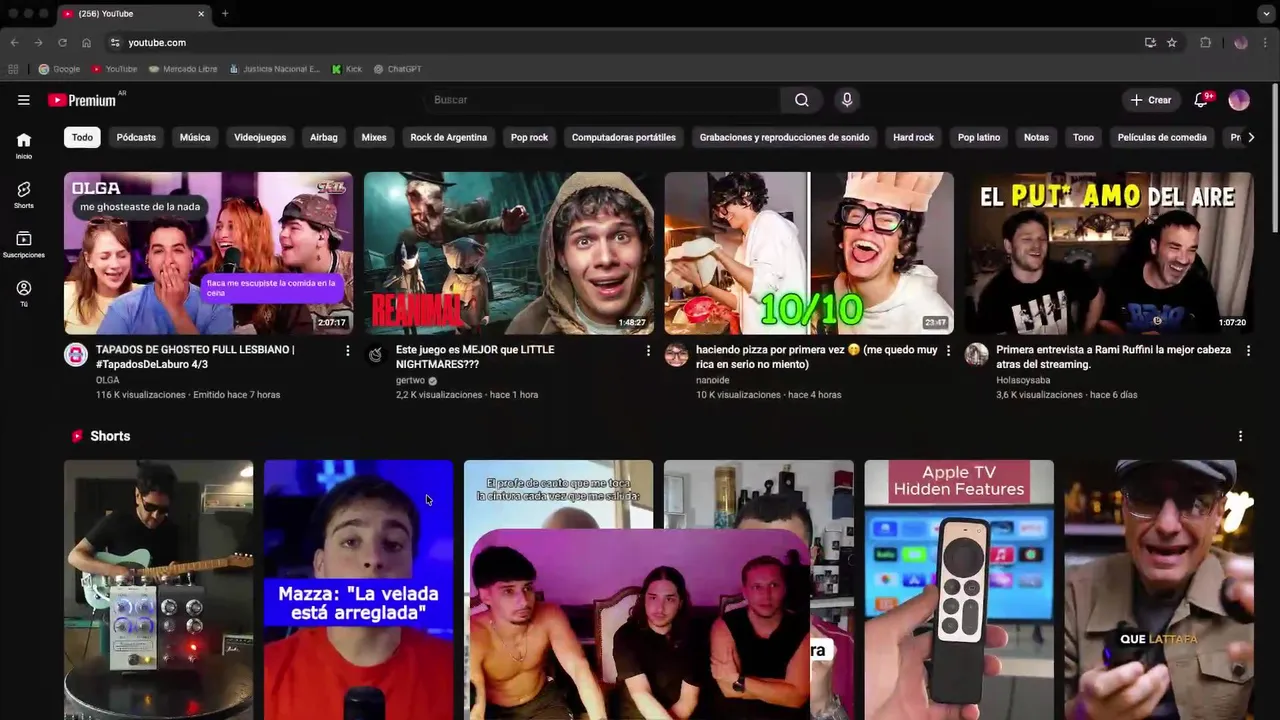Click the OLGA channel avatar
This screenshot has width=1280, height=720.
pyautogui.click(x=76, y=355)
